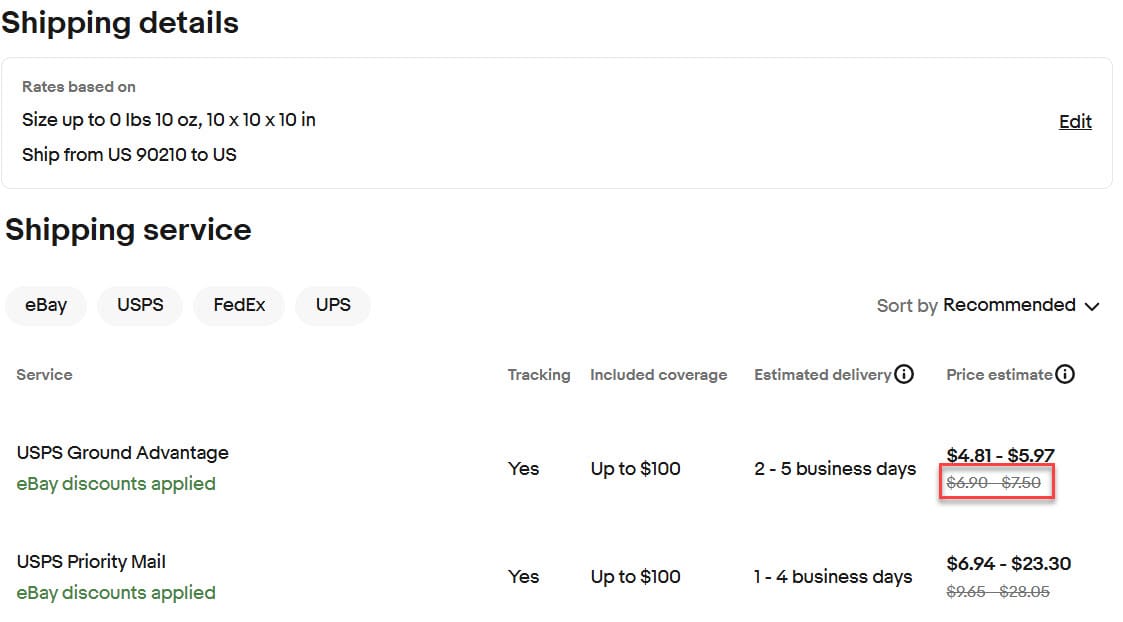Select the eBay carrier filter
The height and width of the screenshot is (622, 1123).
(x=46, y=305)
